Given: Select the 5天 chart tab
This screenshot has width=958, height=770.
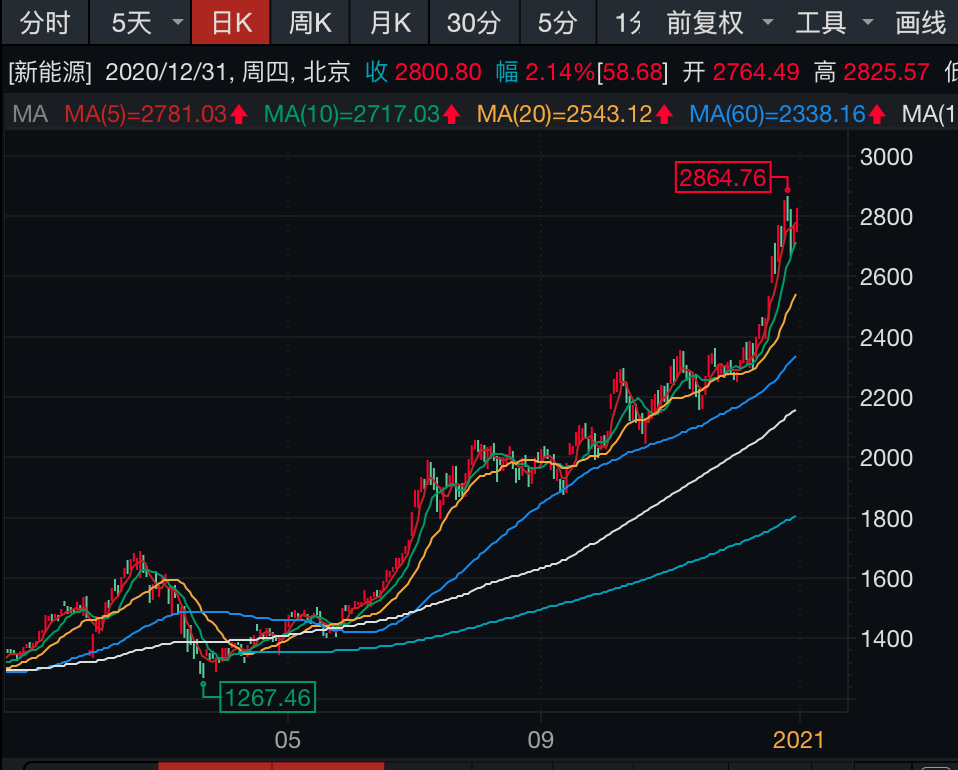Looking at the screenshot, I should [x=133, y=22].
